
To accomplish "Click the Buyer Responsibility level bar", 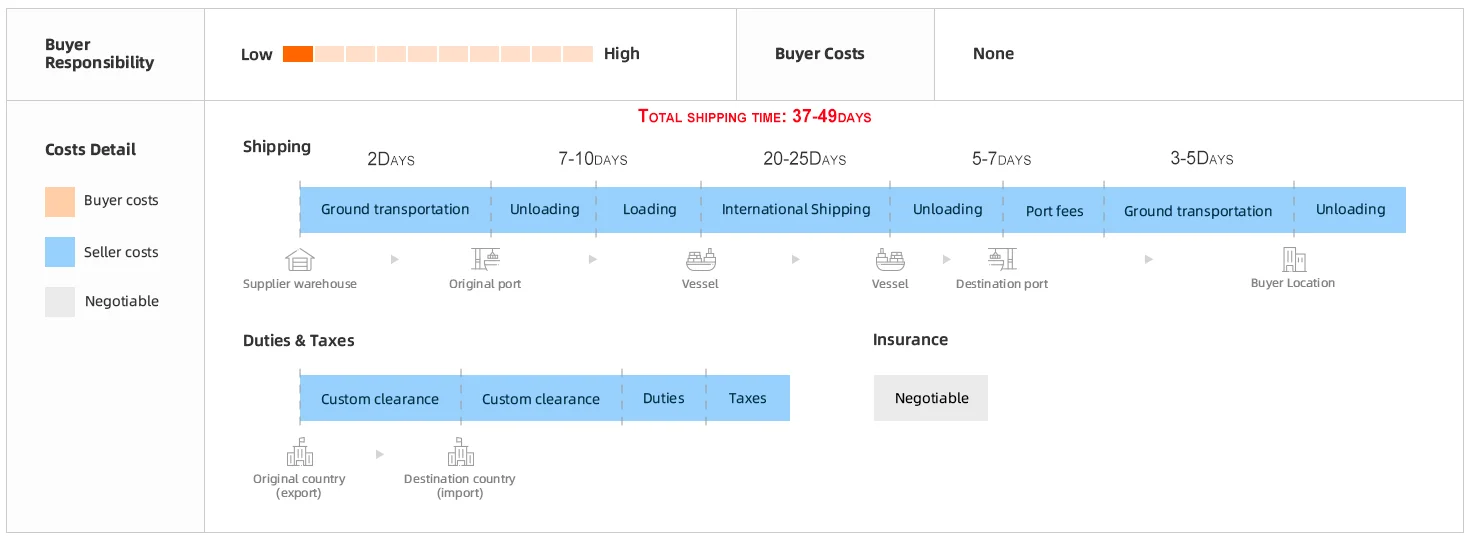I will pos(437,54).
